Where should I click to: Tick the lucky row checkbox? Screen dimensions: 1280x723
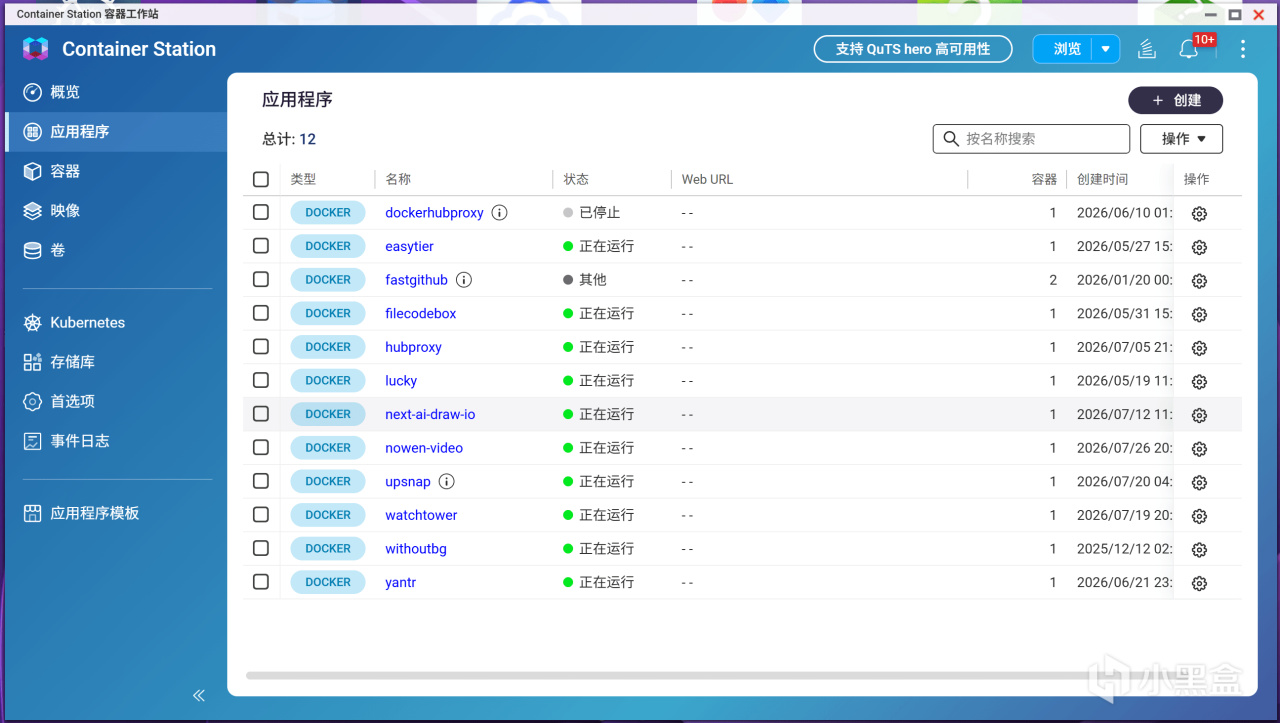[261, 380]
